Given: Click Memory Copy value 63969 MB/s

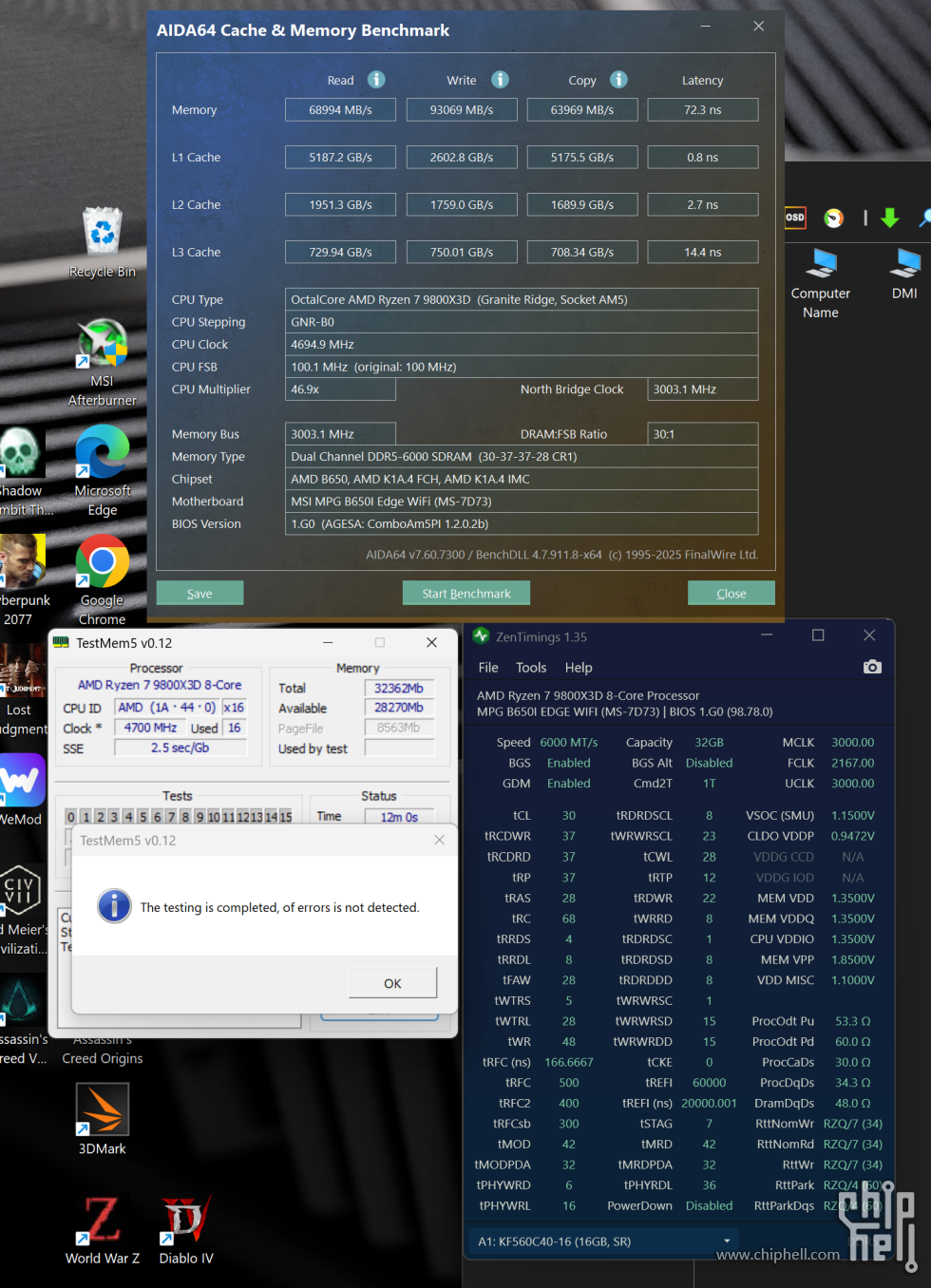Looking at the screenshot, I should [x=582, y=109].
